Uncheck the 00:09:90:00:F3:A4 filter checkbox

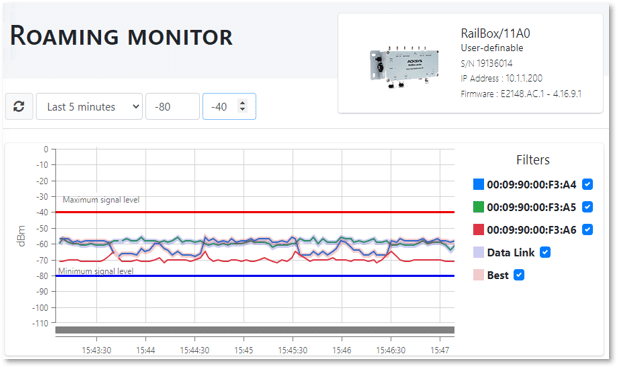click(x=587, y=184)
